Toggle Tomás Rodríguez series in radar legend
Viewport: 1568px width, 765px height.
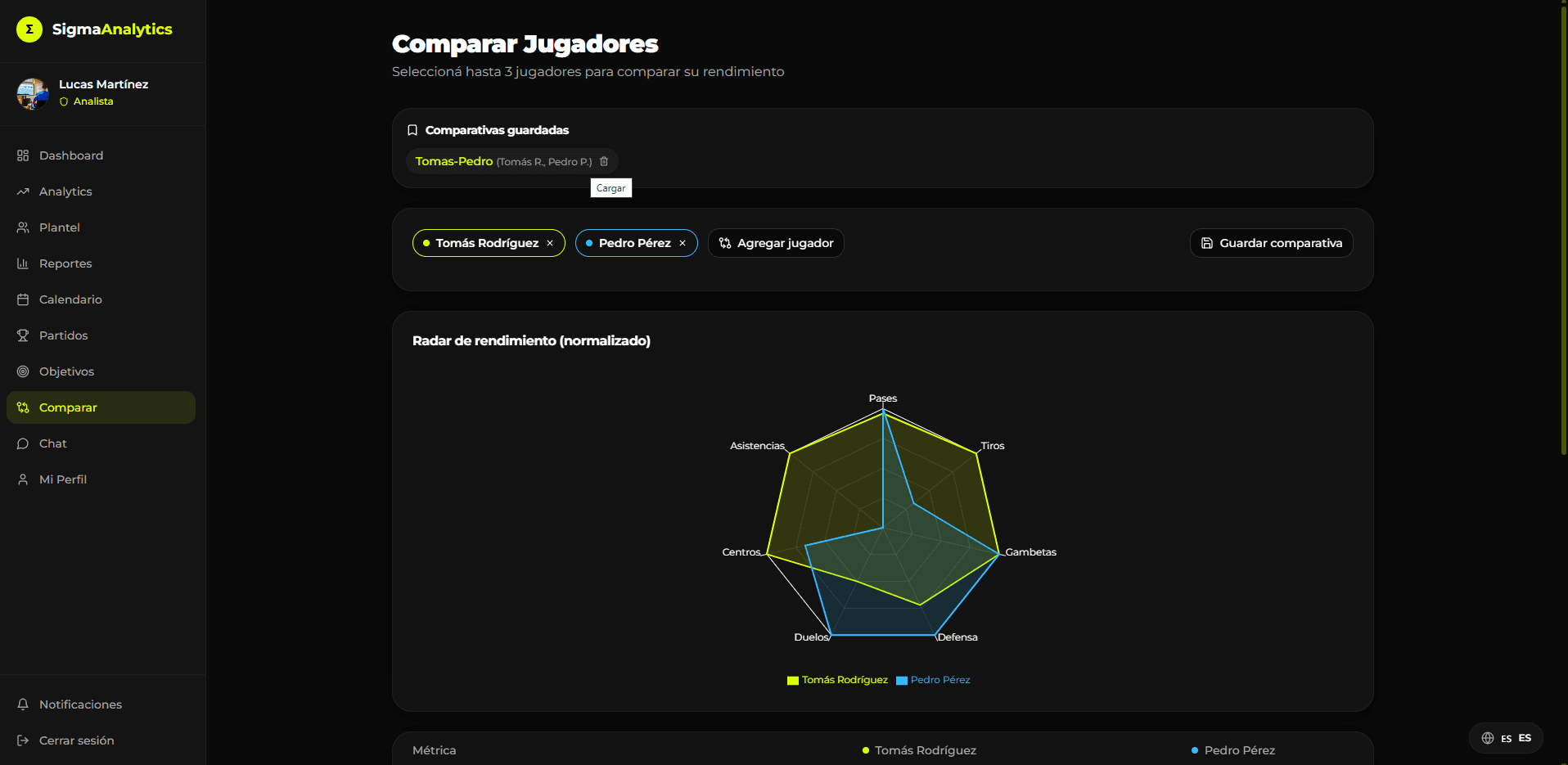point(837,680)
